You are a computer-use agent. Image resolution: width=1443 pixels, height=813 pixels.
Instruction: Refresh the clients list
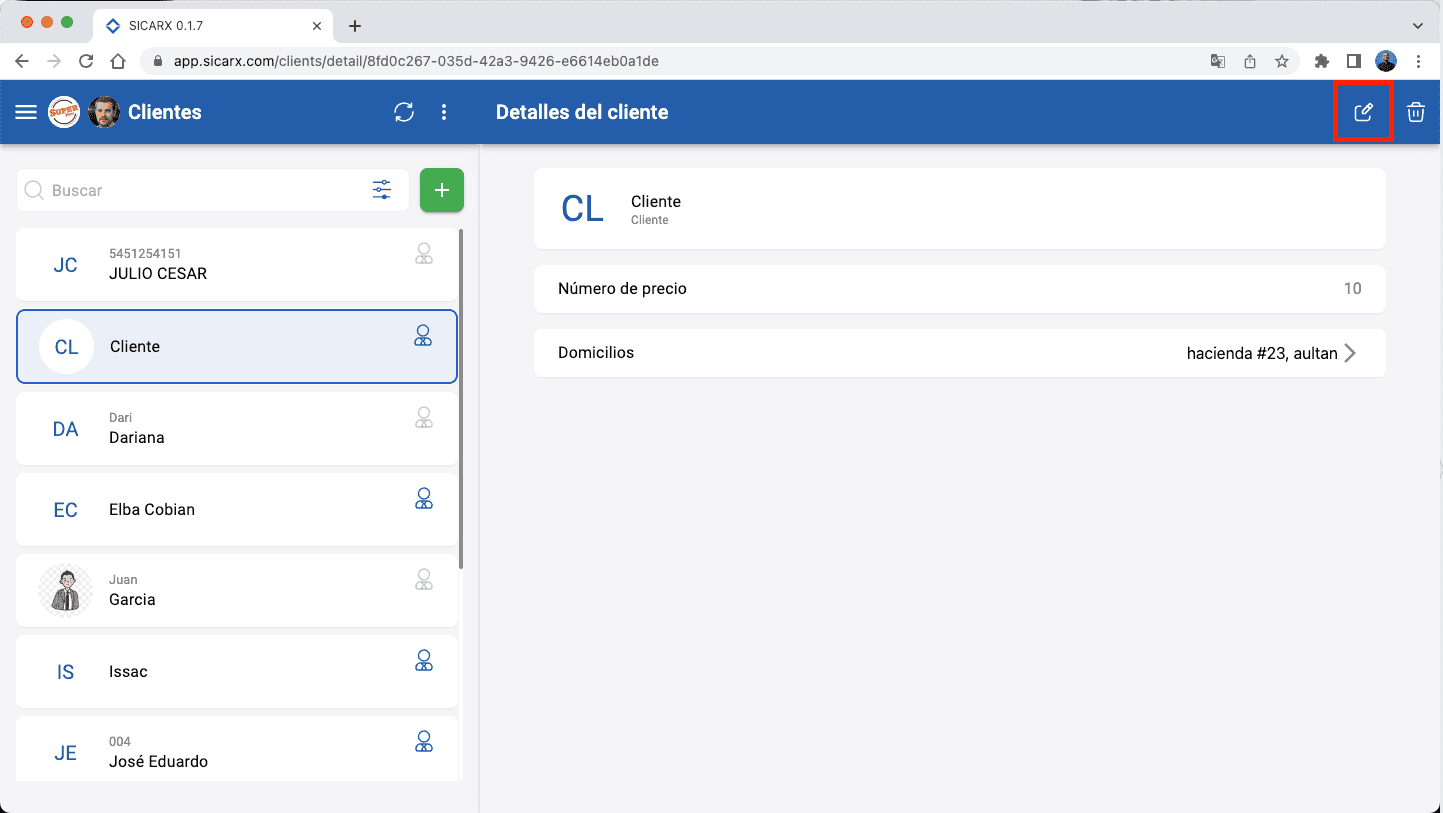[404, 112]
